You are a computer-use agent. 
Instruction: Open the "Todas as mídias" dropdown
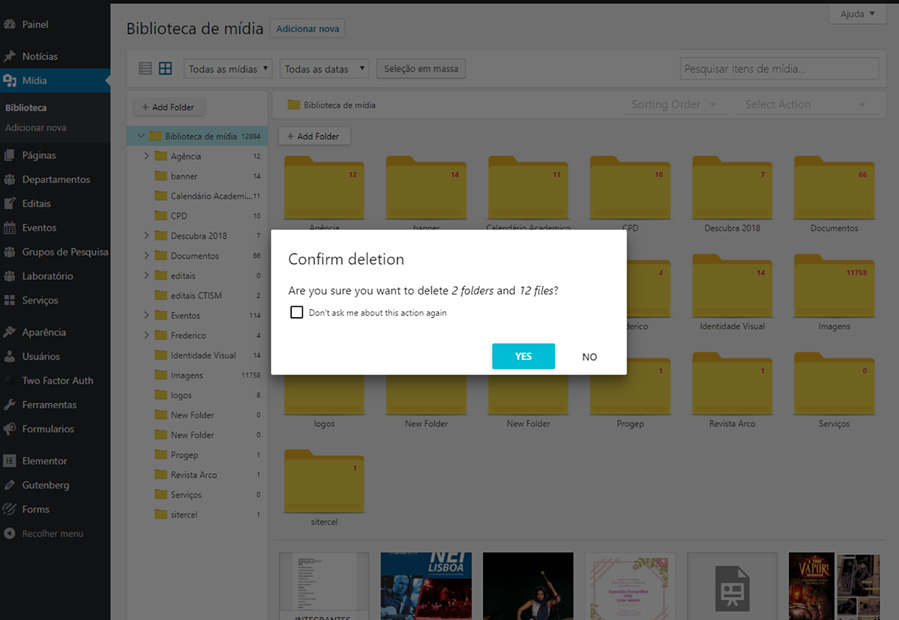point(229,69)
